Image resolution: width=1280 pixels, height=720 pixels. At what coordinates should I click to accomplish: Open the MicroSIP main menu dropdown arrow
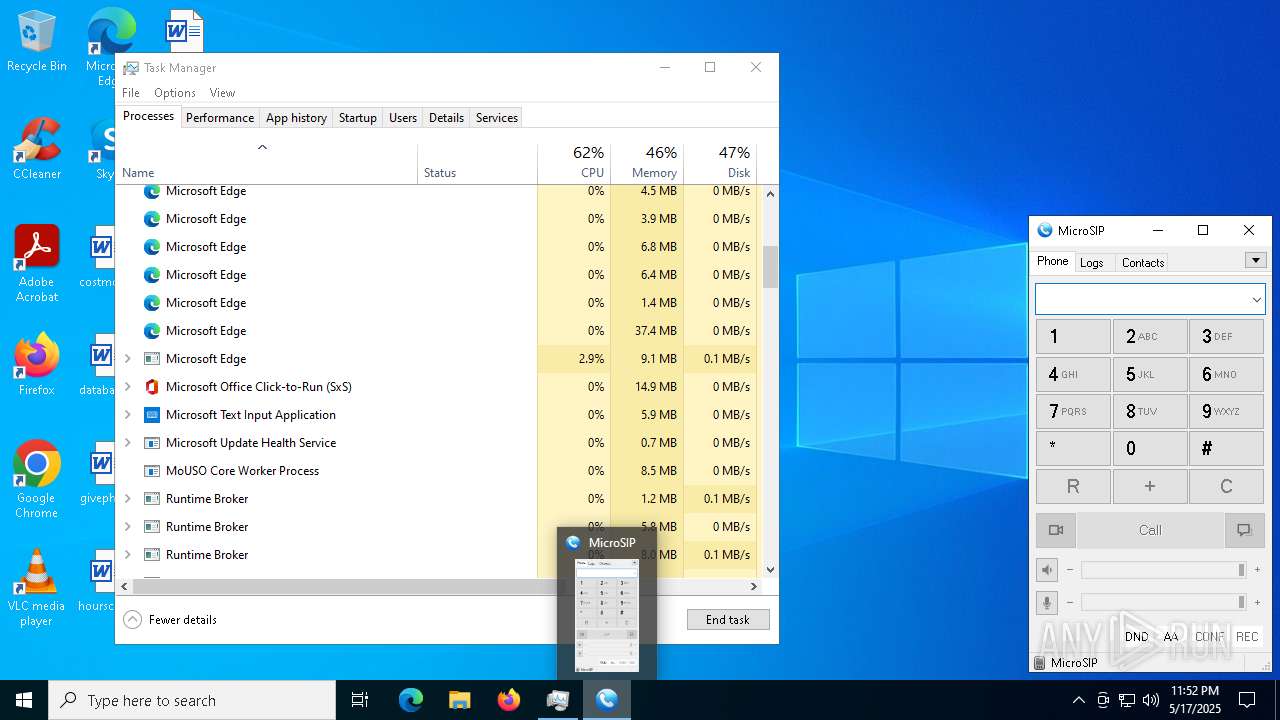click(1256, 260)
